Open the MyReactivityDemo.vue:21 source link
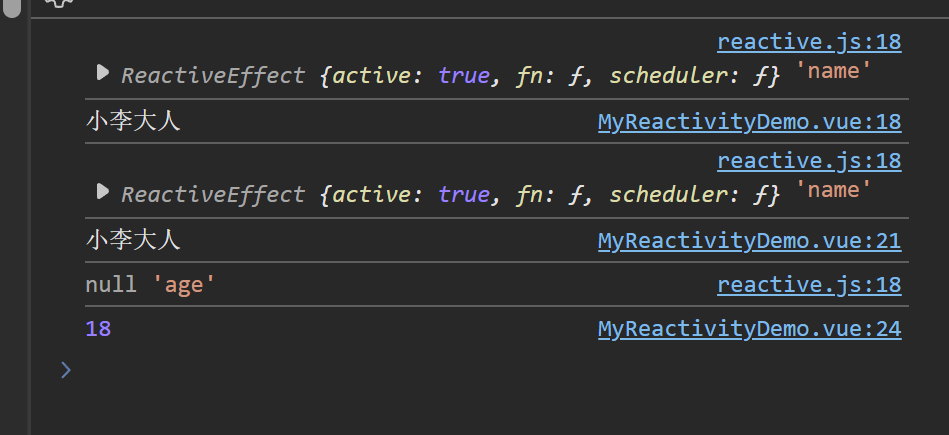This screenshot has height=435, width=949. click(749, 241)
